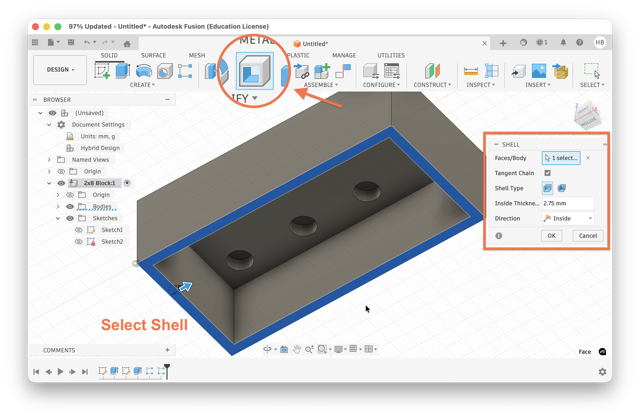The width and height of the screenshot is (640, 419).
Task: Click the Undo arrow
Action: (x=87, y=42)
